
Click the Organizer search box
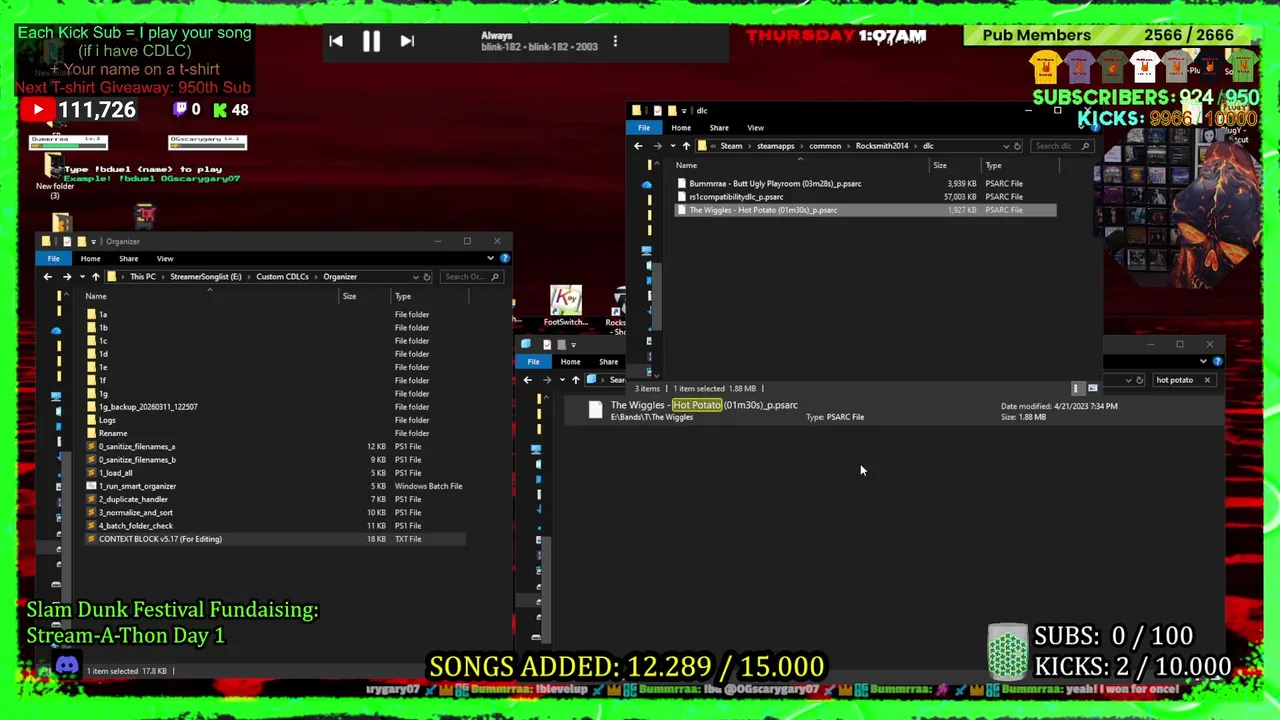(471, 277)
